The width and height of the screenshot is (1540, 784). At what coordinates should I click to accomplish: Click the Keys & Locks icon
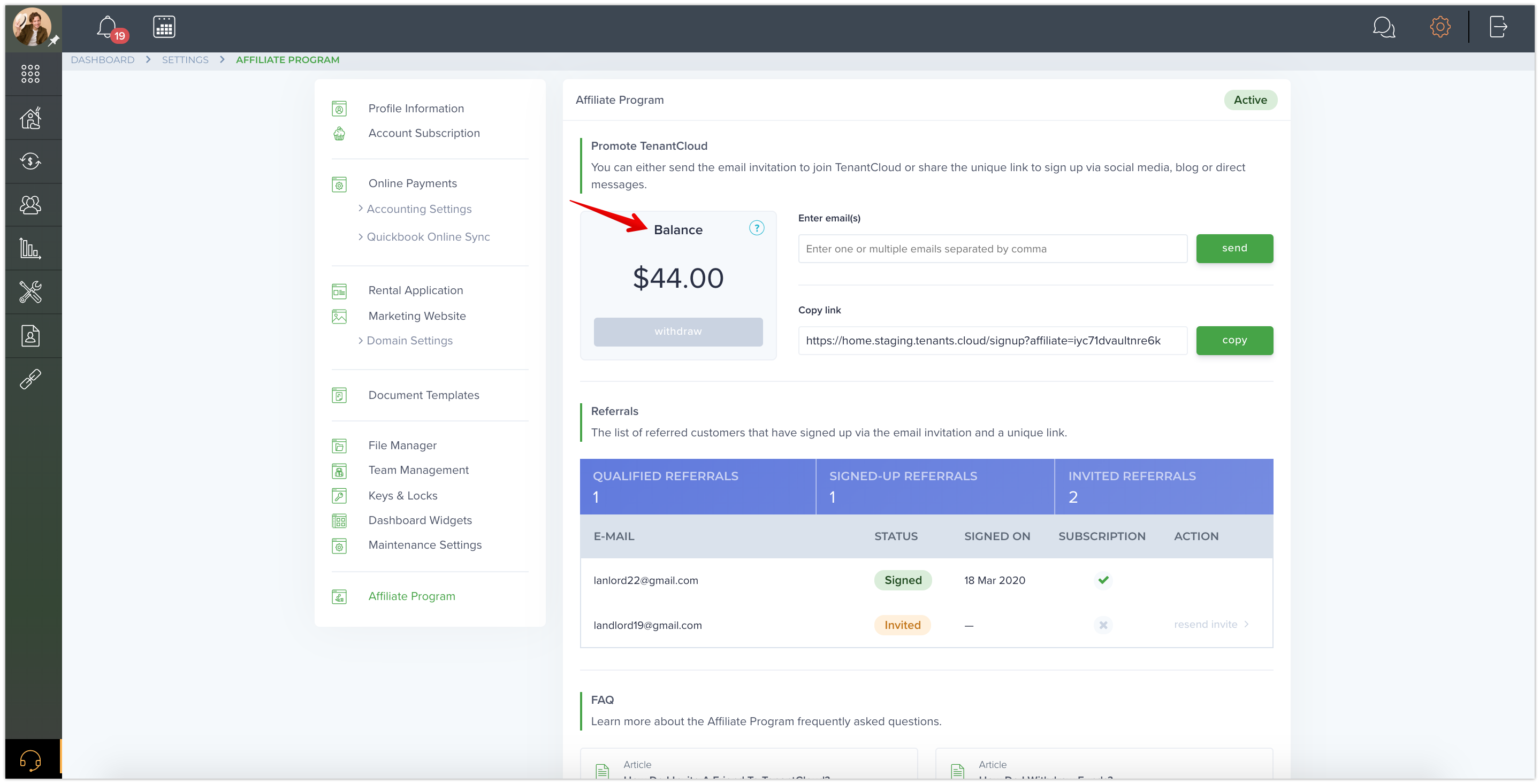[339, 496]
